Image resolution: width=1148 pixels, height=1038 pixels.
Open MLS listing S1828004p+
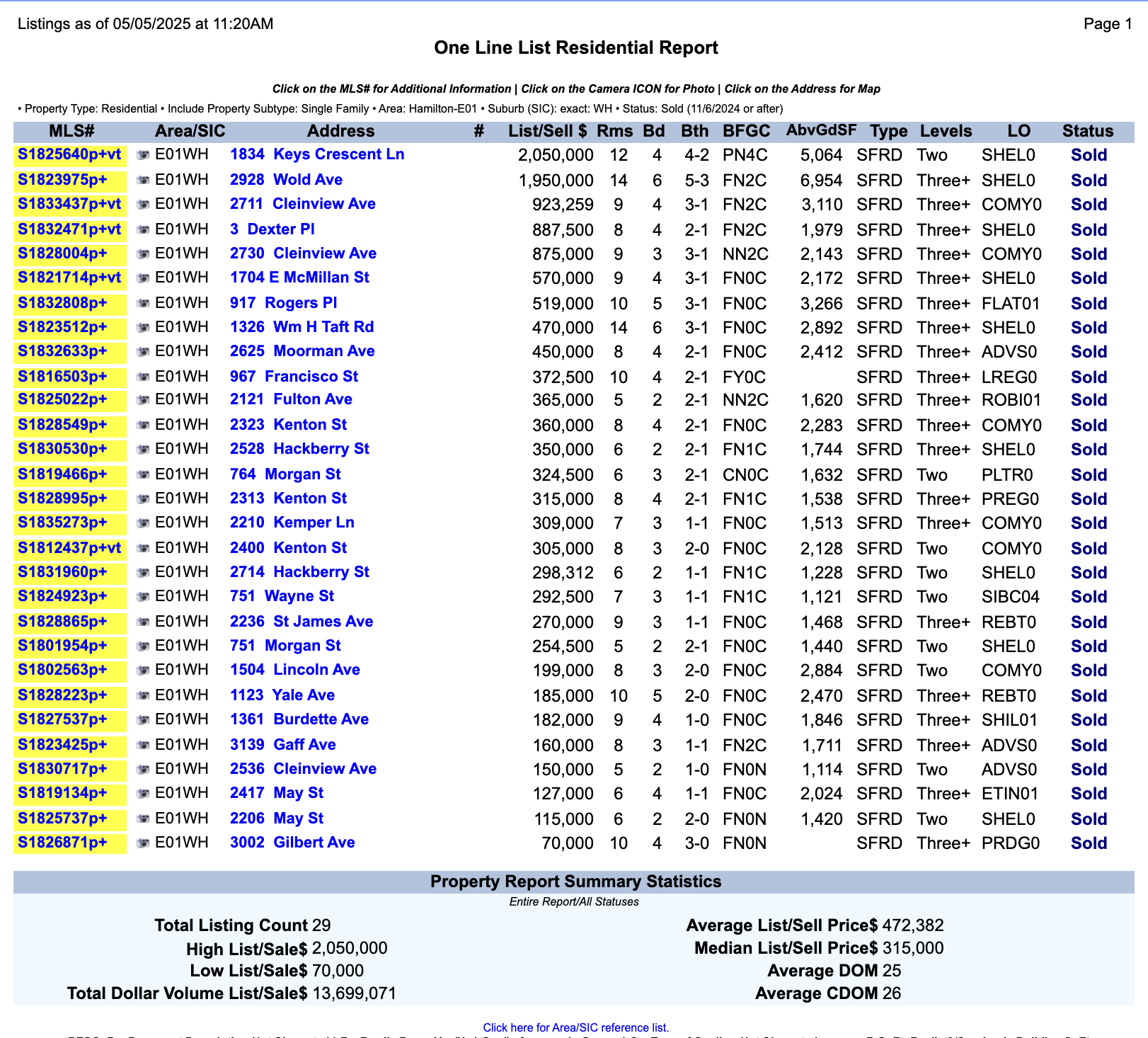pyautogui.click(x=62, y=253)
